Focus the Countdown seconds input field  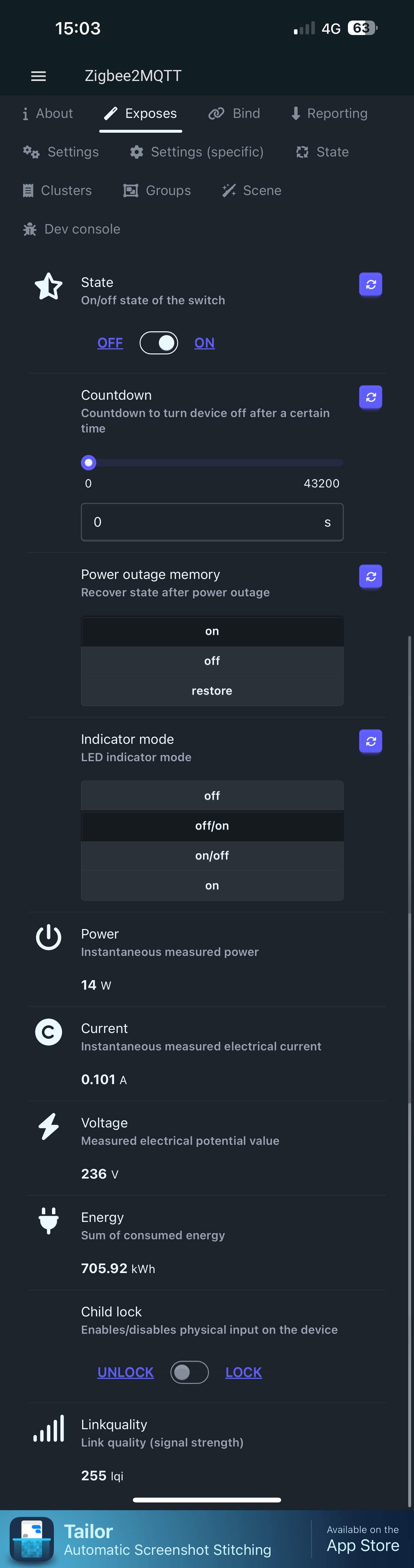[x=212, y=522]
